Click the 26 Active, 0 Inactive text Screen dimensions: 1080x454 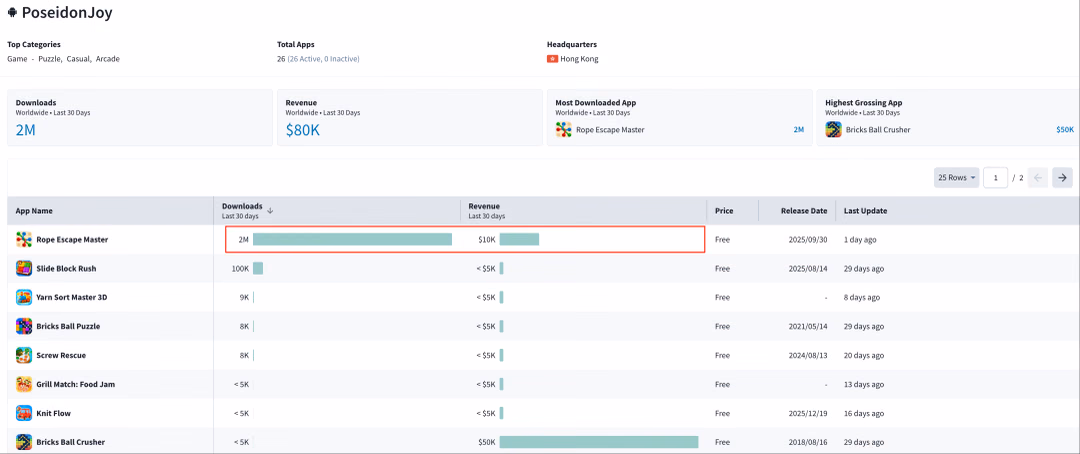click(x=323, y=59)
